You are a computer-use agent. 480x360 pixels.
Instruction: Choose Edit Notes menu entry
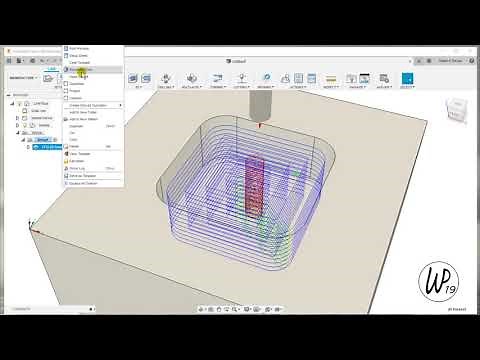[x=93, y=161]
